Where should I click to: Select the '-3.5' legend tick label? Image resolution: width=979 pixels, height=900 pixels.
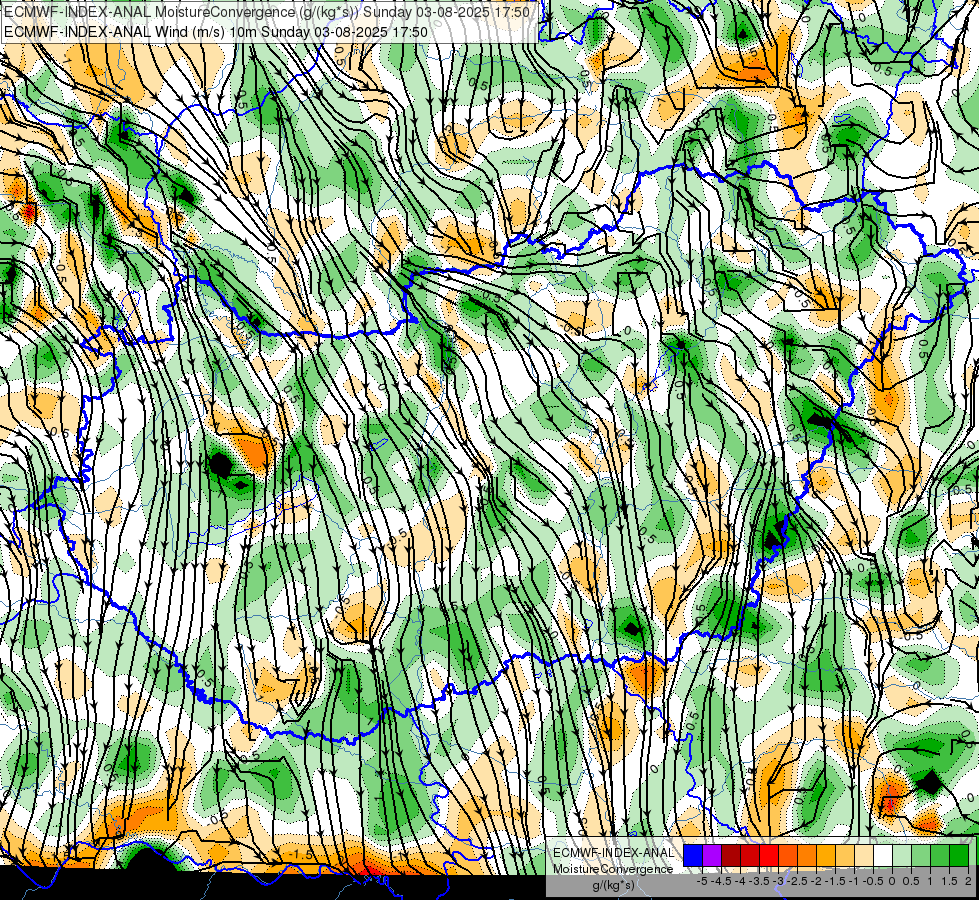tap(761, 881)
